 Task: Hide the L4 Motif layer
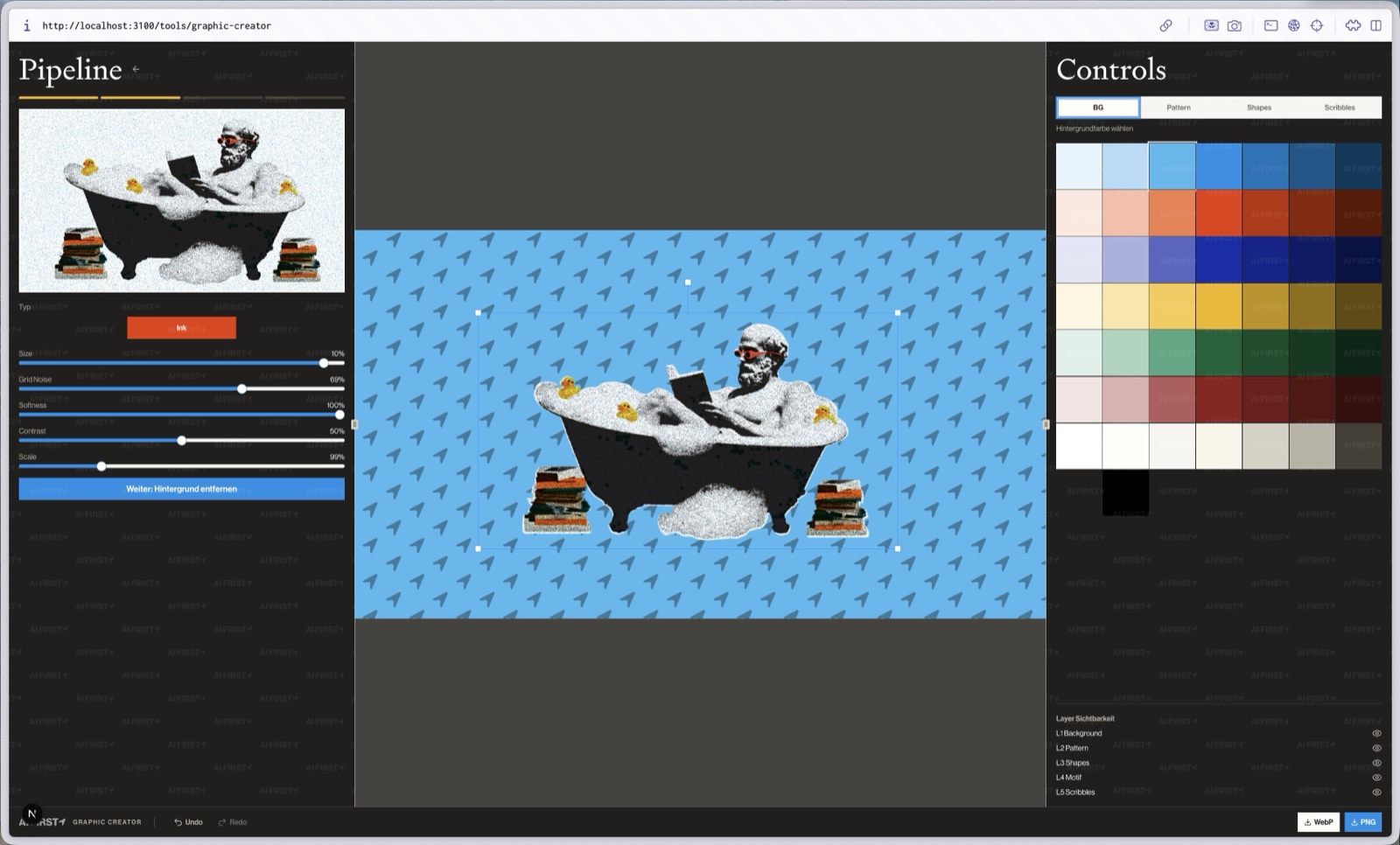[1376, 778]
